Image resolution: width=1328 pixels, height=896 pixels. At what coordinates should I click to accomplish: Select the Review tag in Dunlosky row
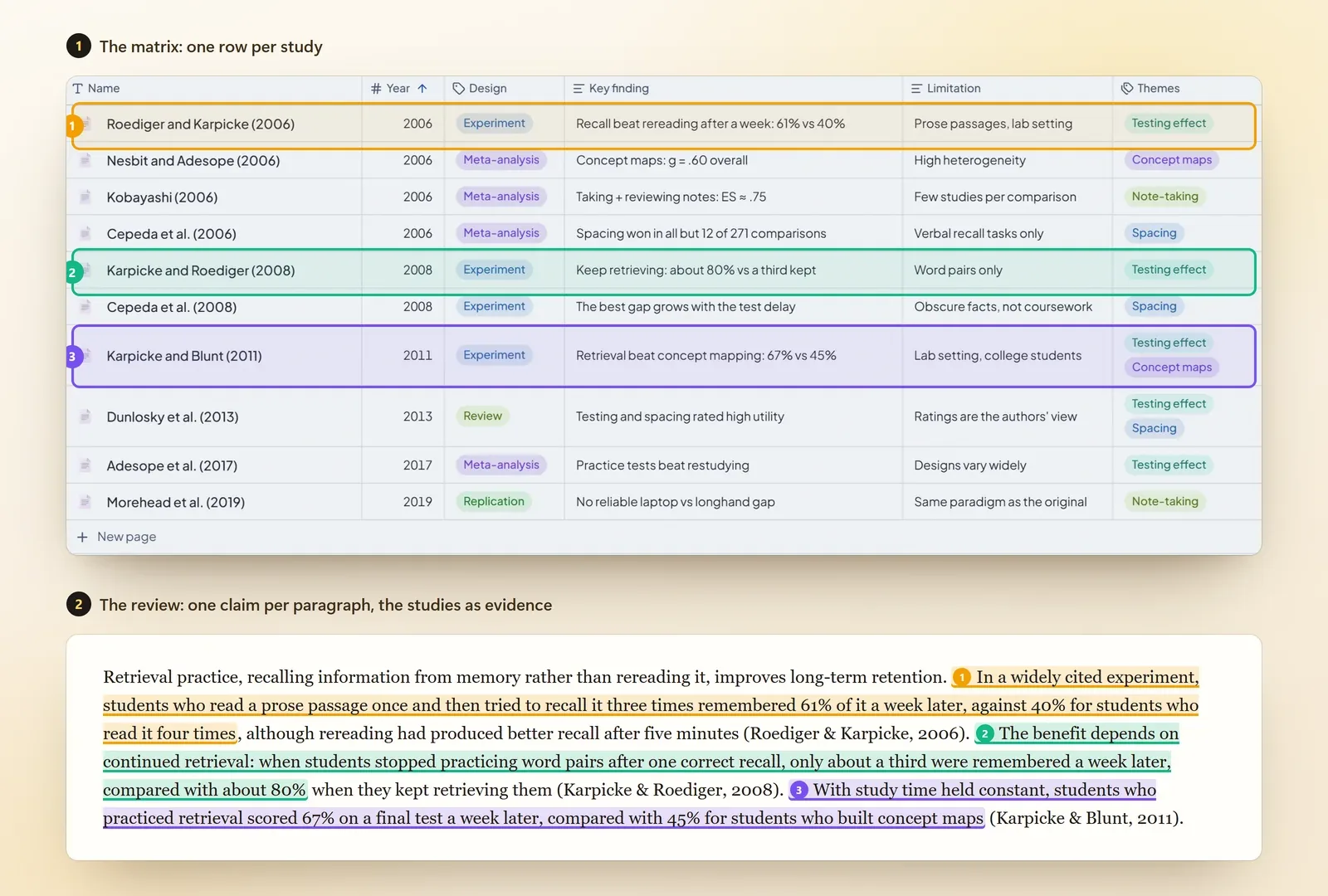(482, 416)
